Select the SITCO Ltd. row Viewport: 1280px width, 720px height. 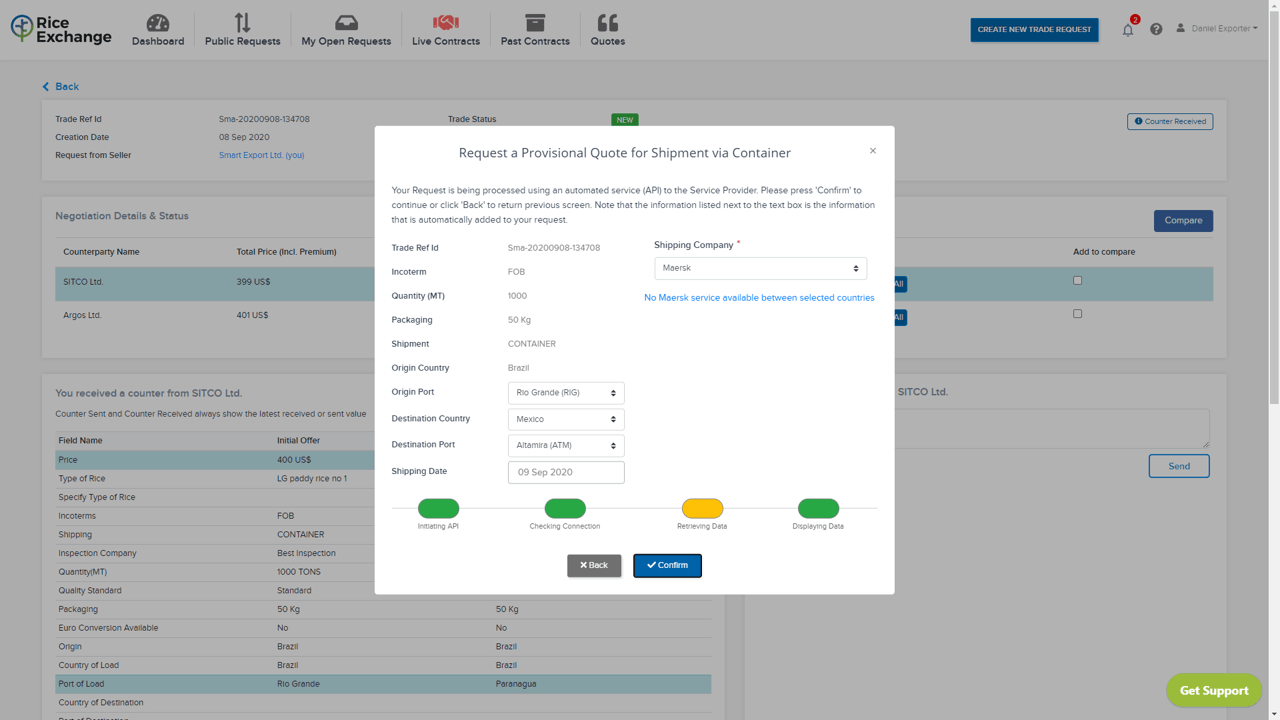click(634, 284)
